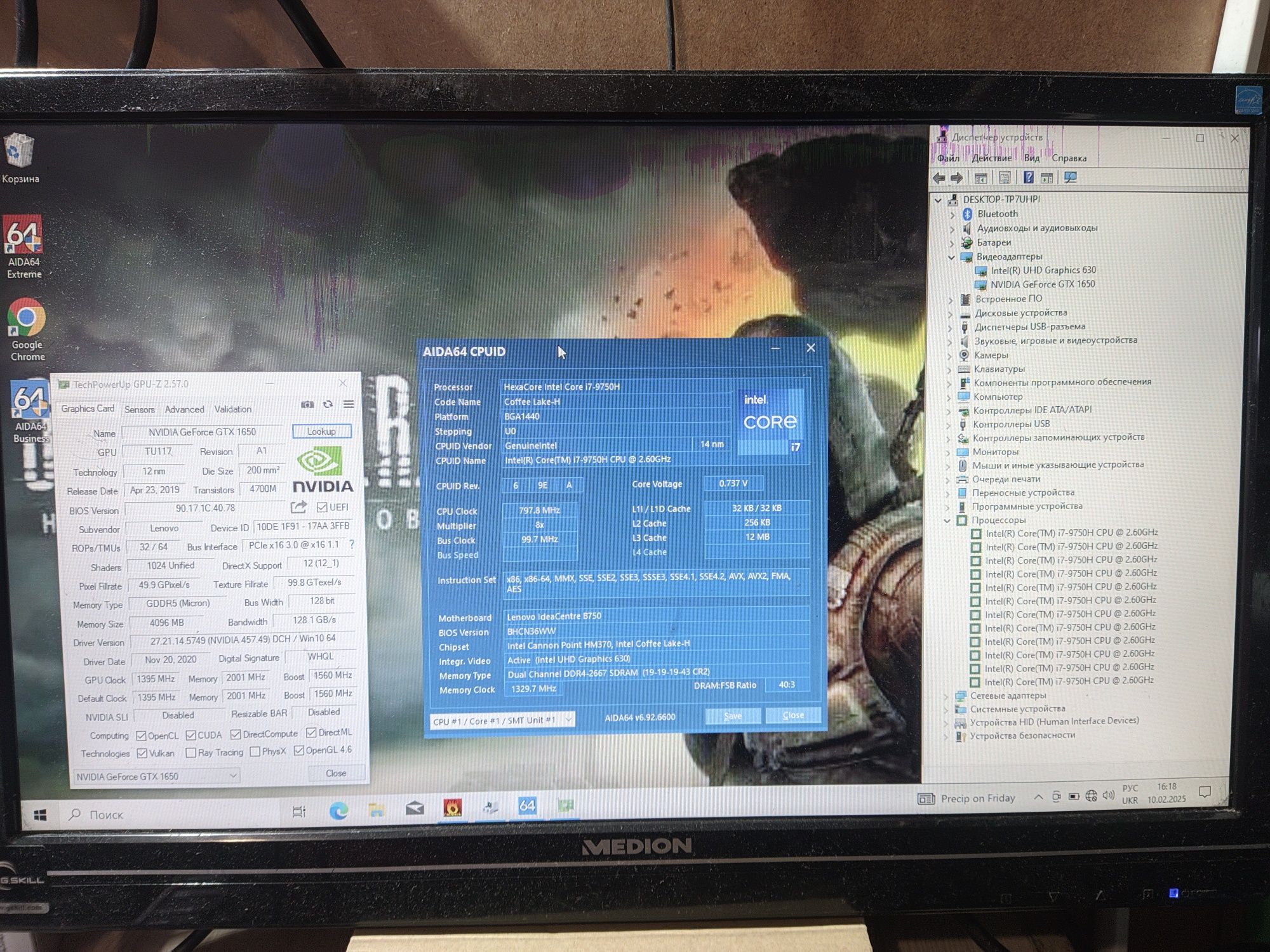Open FurMark flame icon on the taskbar
Viewport: 1270px width, 952px height.
[x=452, y=807]
